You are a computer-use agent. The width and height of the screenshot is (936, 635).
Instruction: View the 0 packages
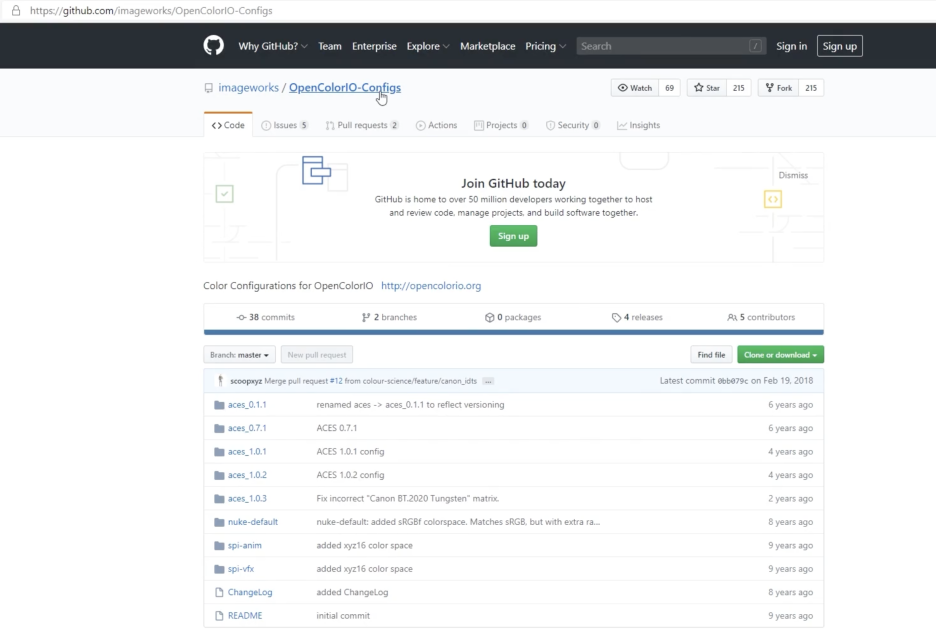pyautogui.click(x=513, y=317)
